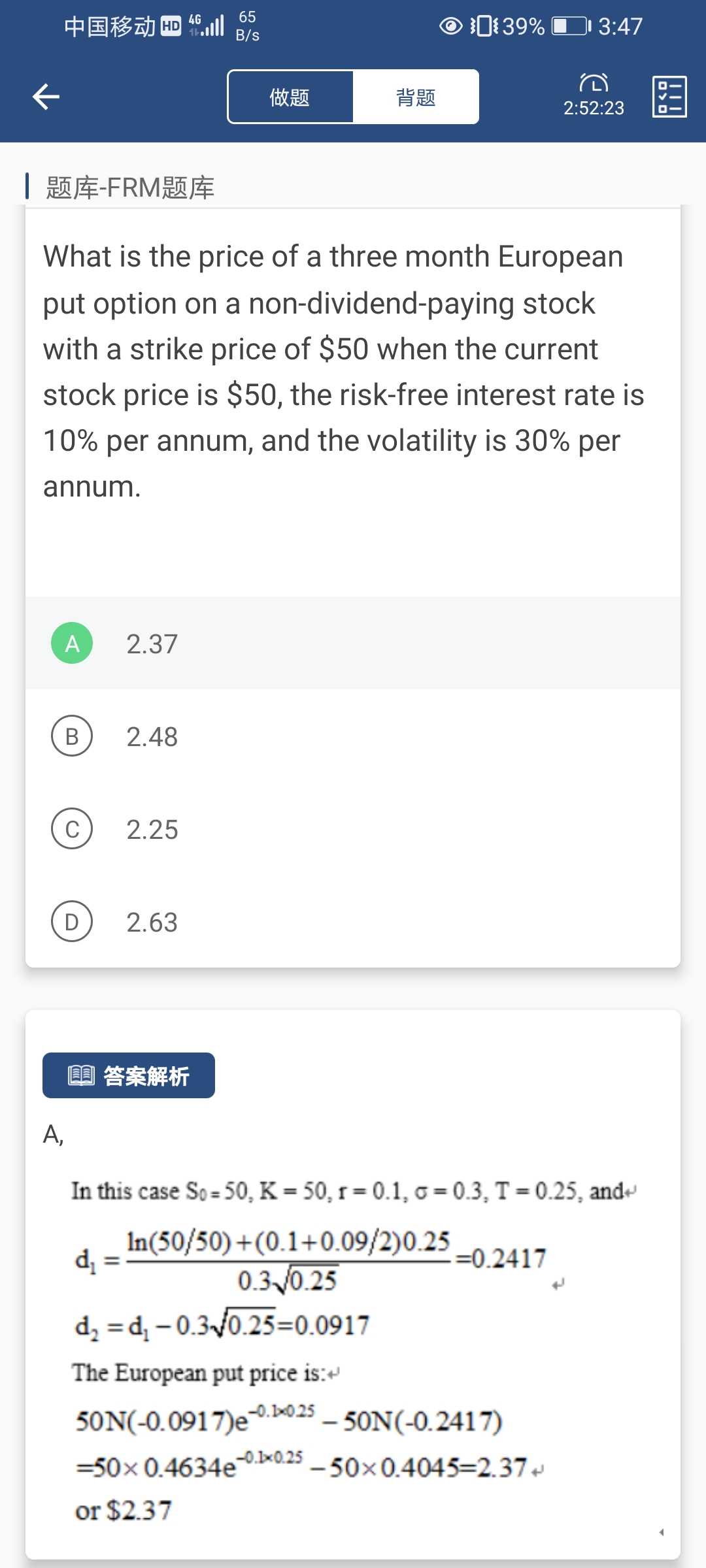
Task: Tap the eye comfort status icon
Action: click(450, 26)
